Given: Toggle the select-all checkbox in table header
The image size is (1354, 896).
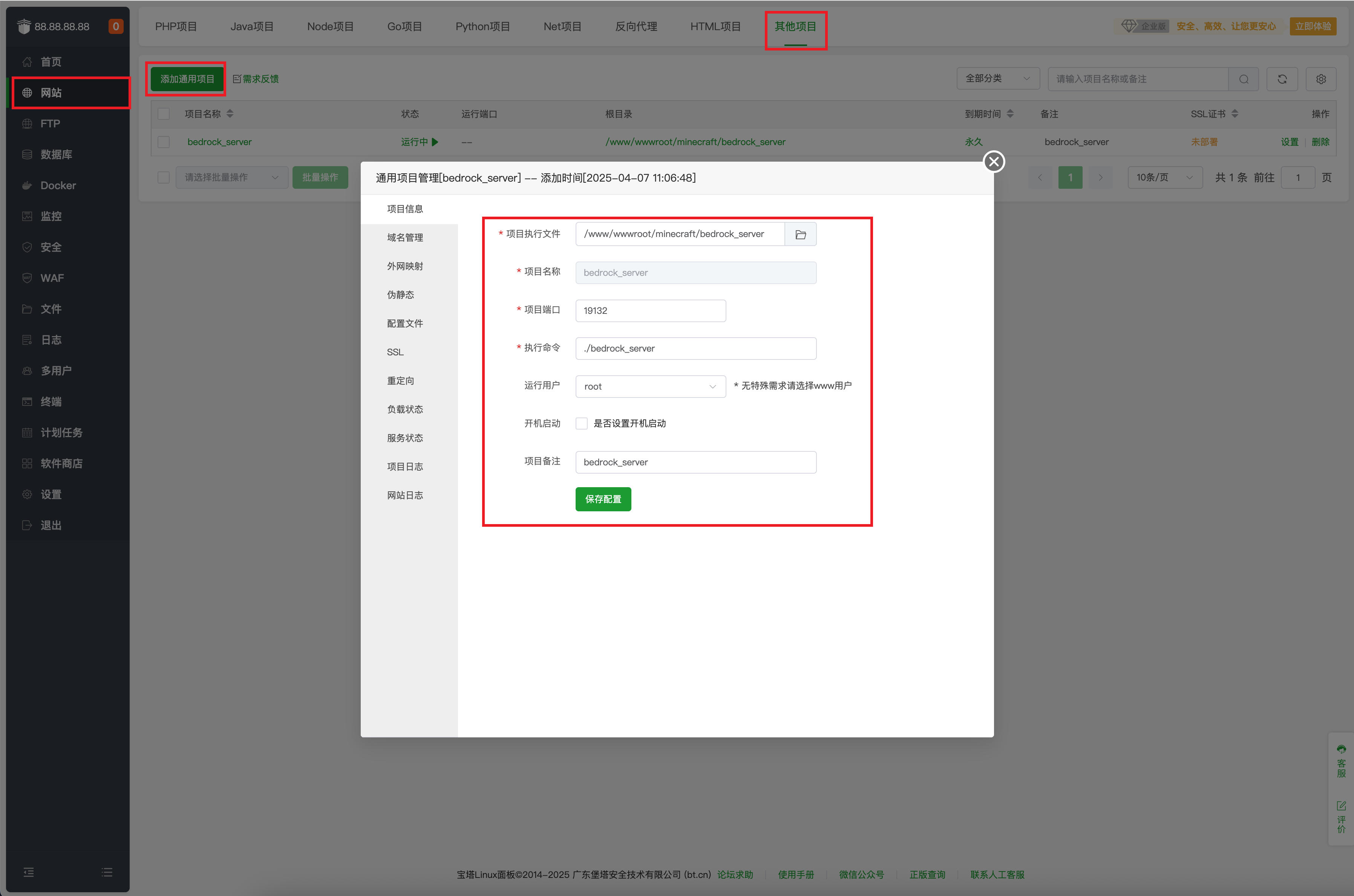Looking at the screenshot, I should 164,114.
